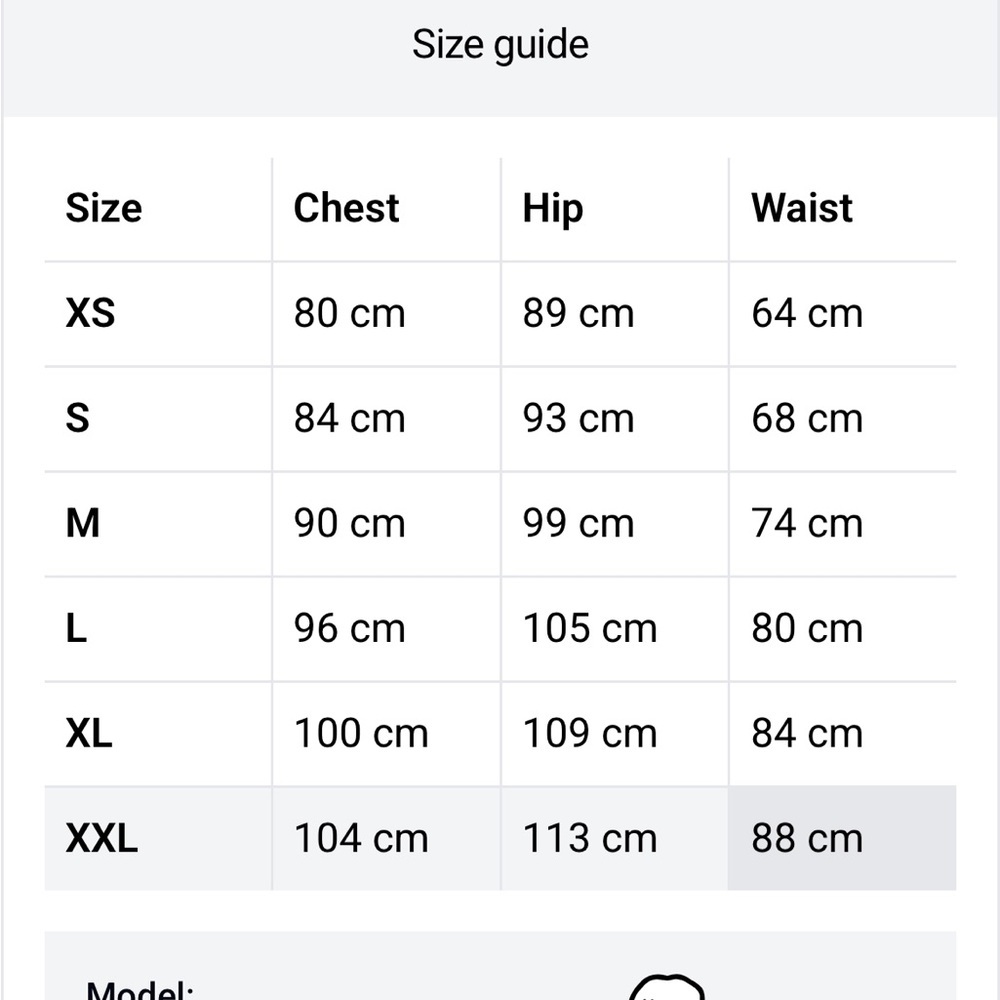Select the Waist column header
Screen dimensions: 1000x1000
802,208
